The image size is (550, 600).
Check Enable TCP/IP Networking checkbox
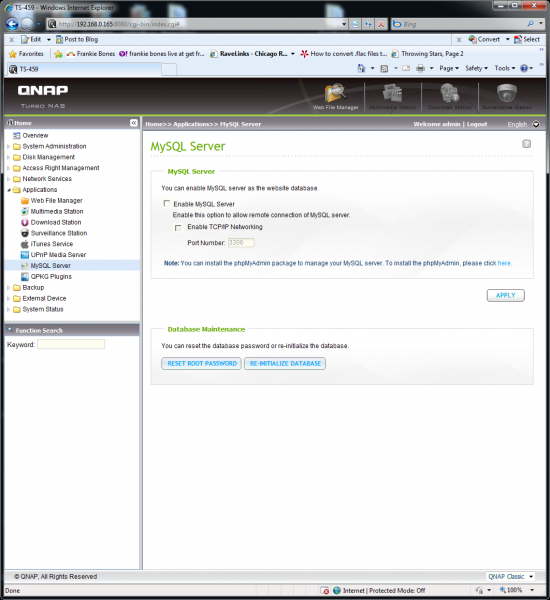tap(178, 228)
